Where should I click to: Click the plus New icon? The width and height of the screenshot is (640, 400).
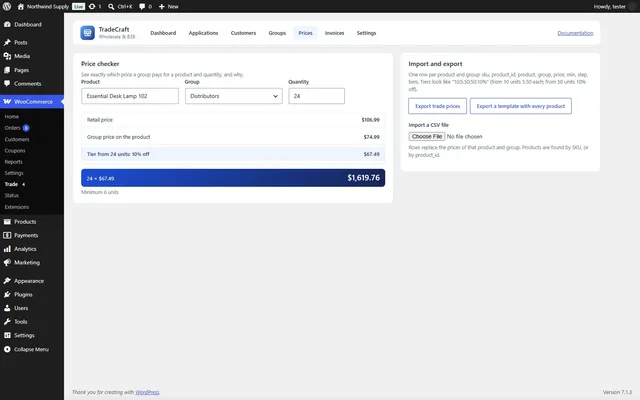pos(162,7)
